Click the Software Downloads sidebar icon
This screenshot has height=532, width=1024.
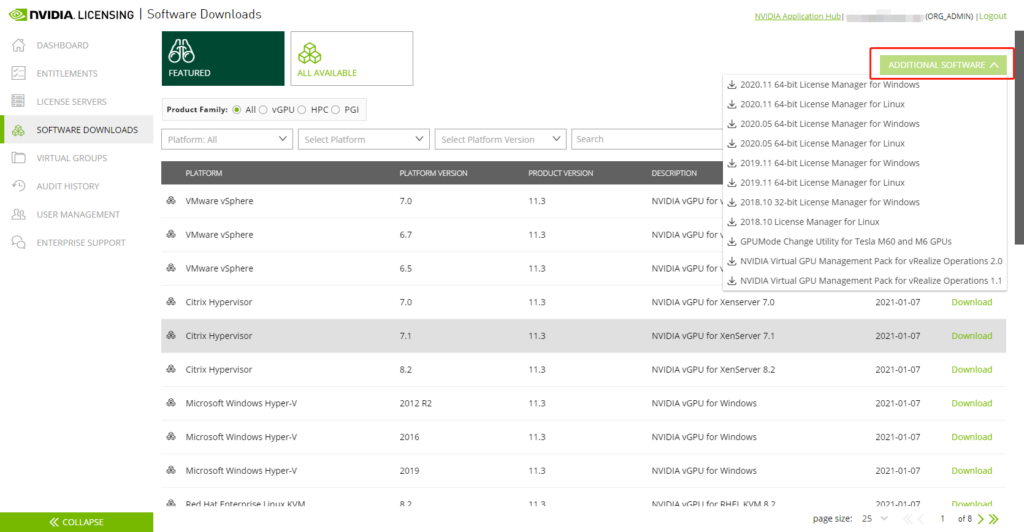coord(18,130)
